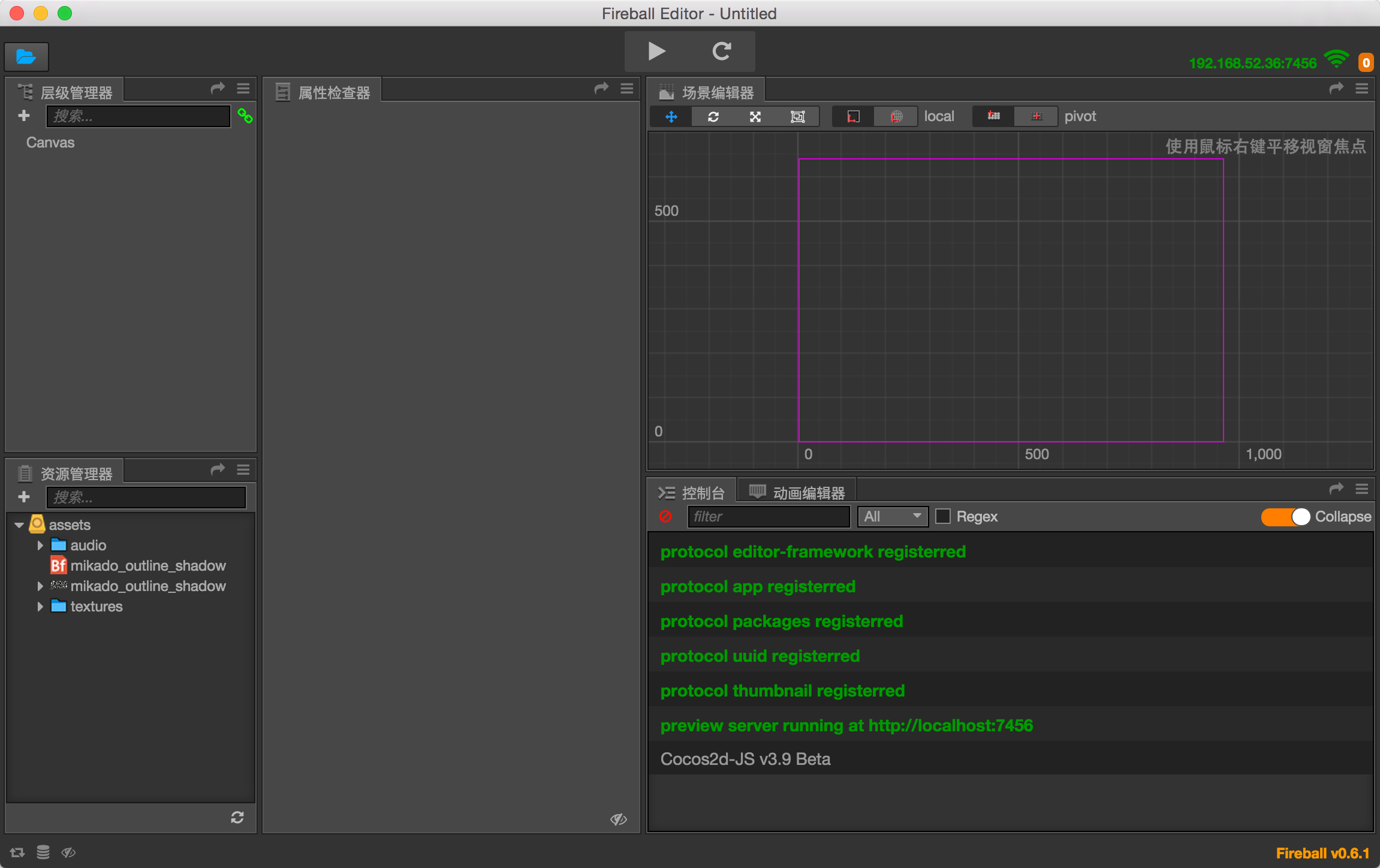Viewport: 1380px width, 868px height.
Task: Click the Fireball v0.6.1 version label
Action: 1323,853
